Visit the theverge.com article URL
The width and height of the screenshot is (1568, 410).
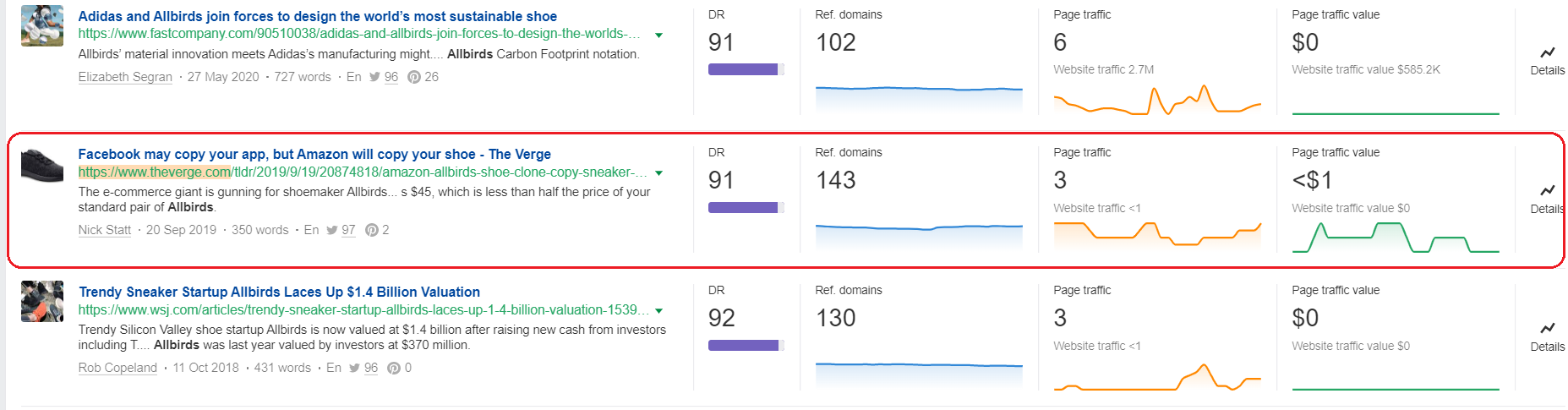[x=363, y=172]
